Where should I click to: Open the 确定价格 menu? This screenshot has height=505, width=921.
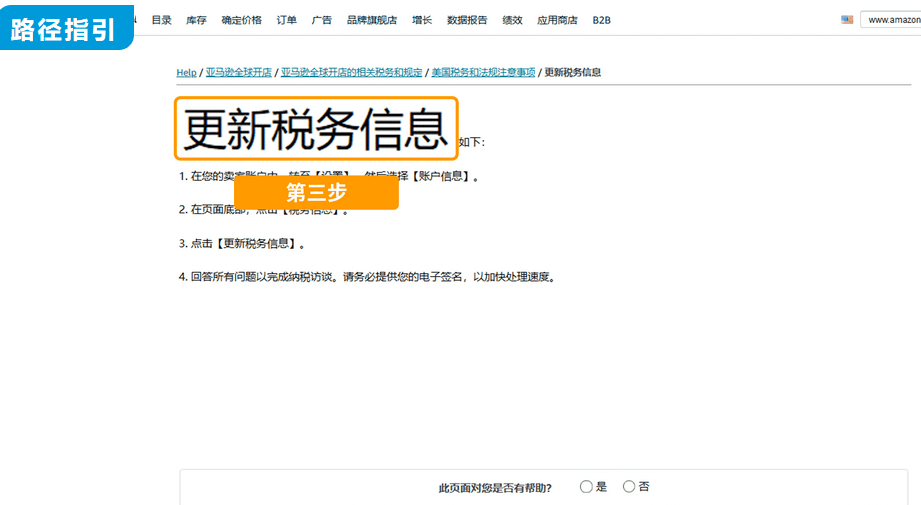point(241,20)
